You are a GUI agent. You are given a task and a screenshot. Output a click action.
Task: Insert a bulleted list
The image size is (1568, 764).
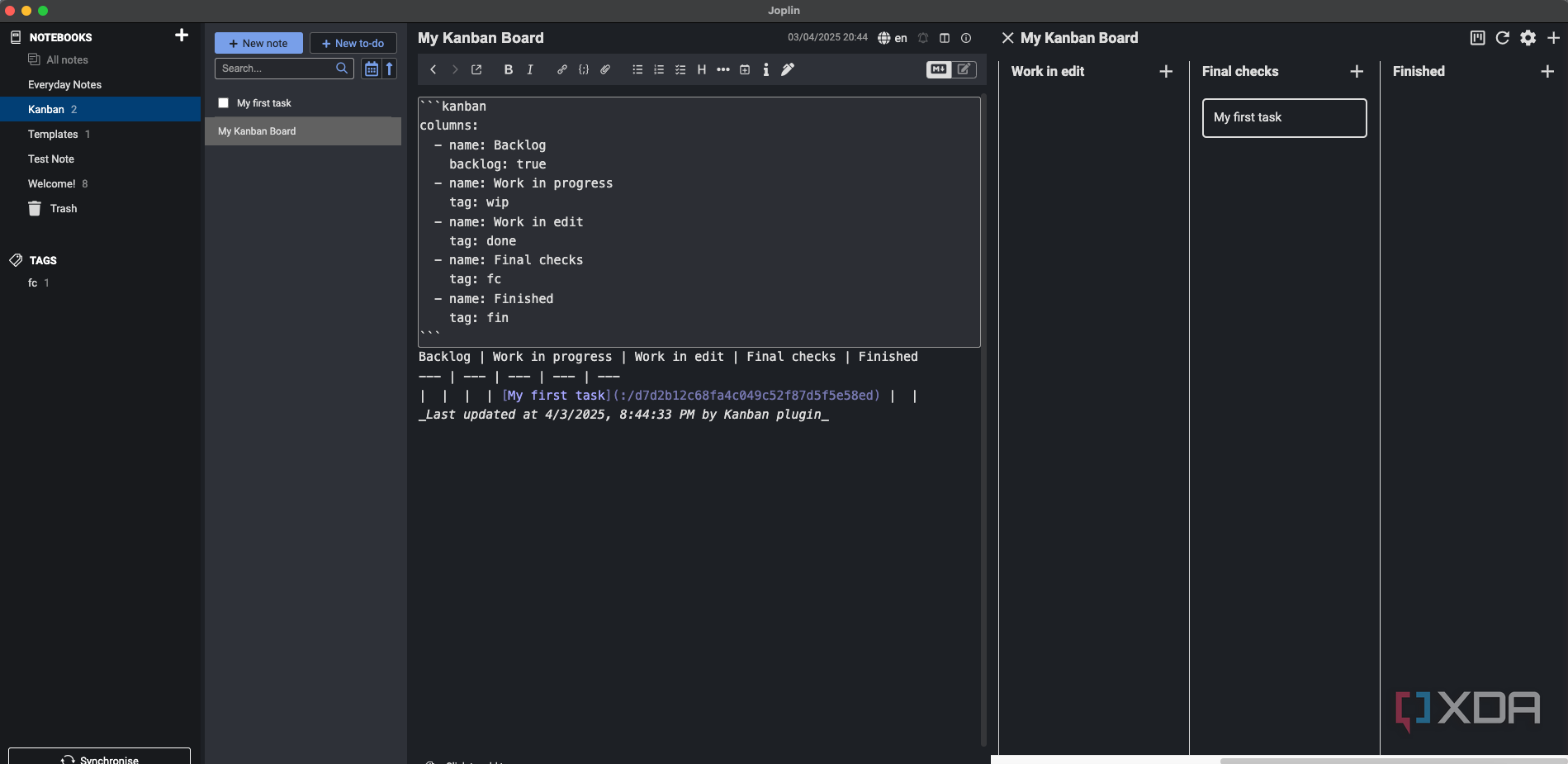tap(637, 70)
